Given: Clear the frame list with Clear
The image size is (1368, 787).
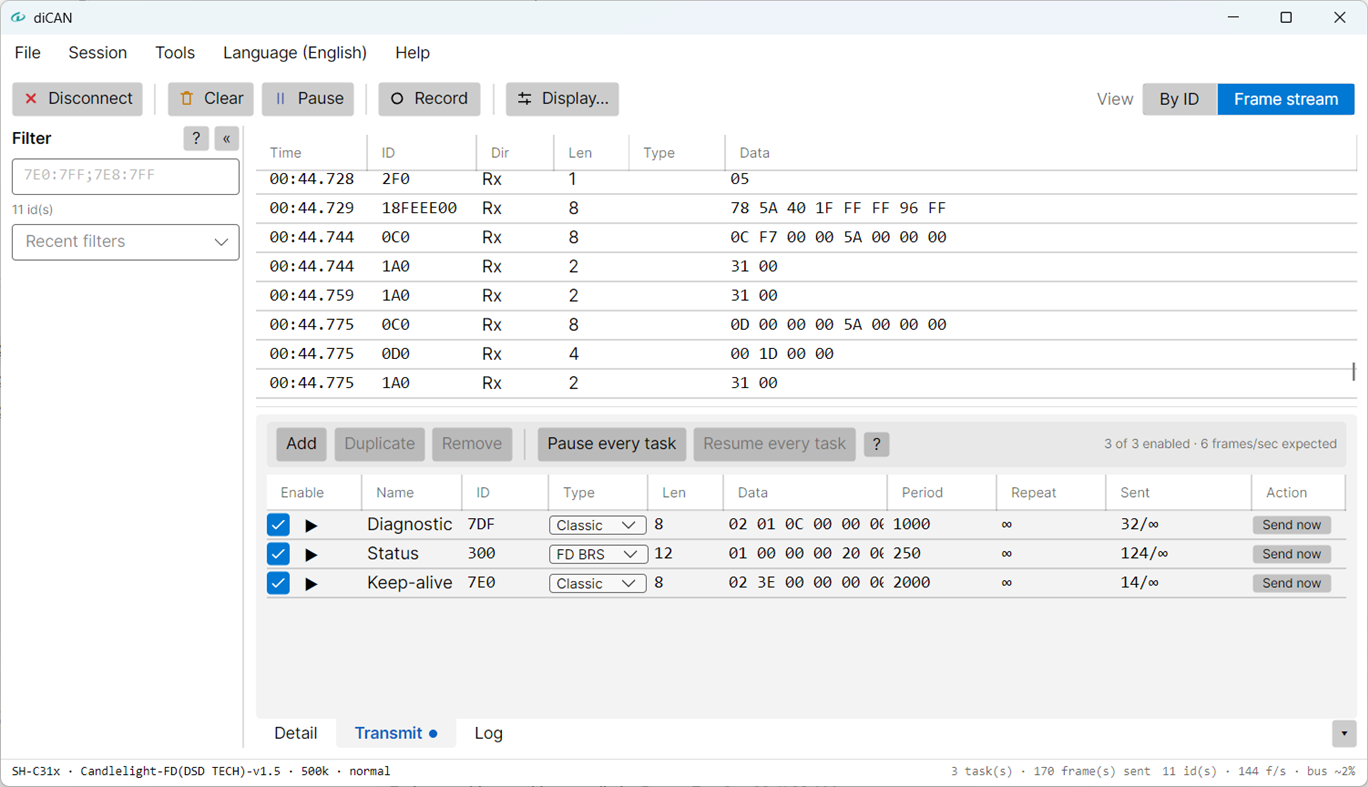Looking at the screenshot, I should [210, 99].
